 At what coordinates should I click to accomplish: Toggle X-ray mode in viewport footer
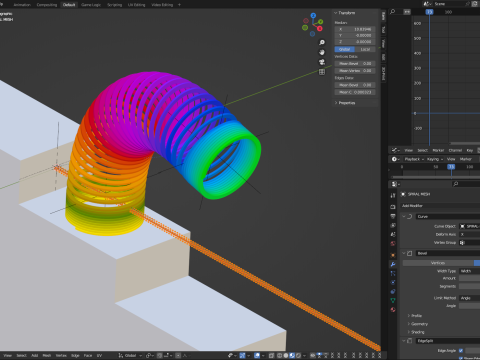point(271,355)
